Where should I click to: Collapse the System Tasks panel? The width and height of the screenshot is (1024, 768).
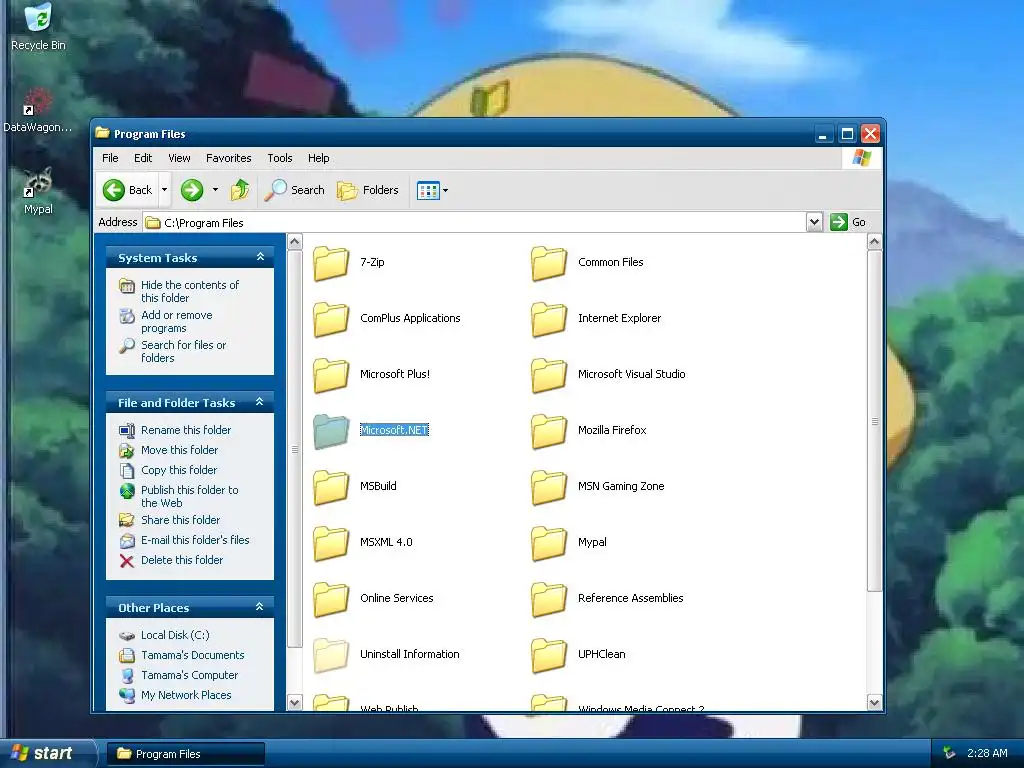point(260,257)
